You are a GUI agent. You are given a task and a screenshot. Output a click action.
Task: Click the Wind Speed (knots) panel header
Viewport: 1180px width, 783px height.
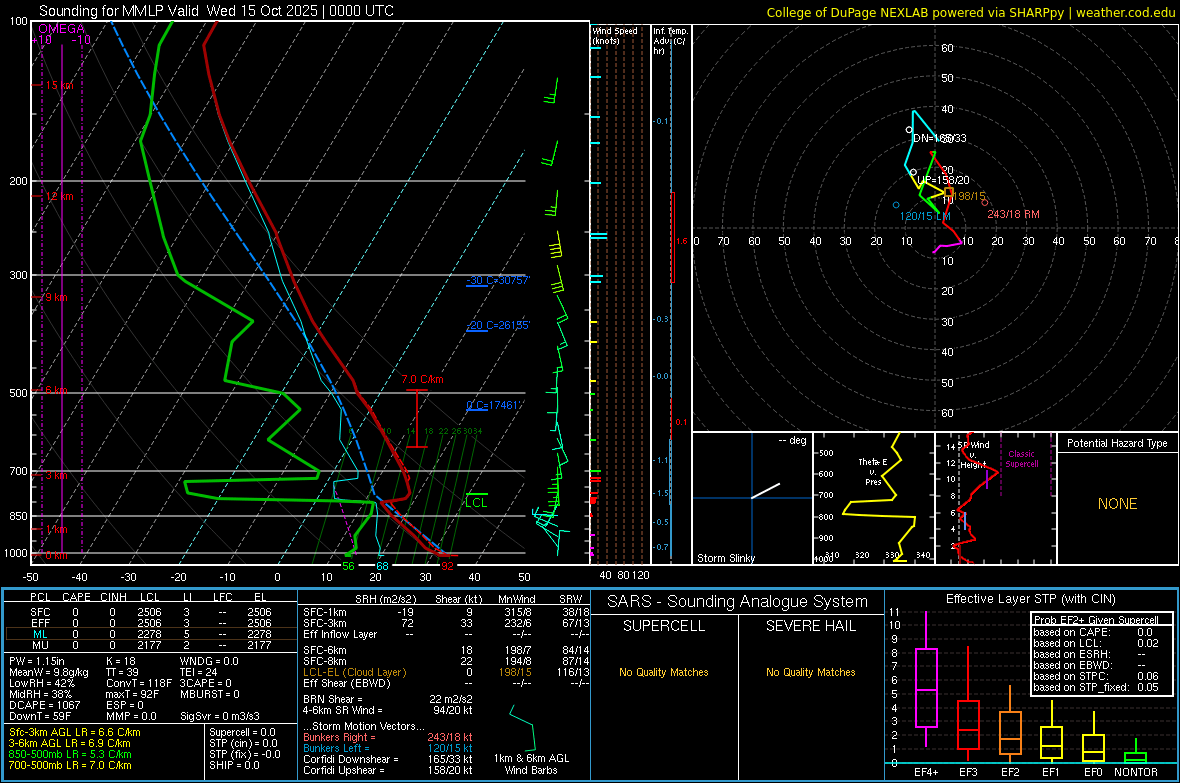[x=615, y=35]
